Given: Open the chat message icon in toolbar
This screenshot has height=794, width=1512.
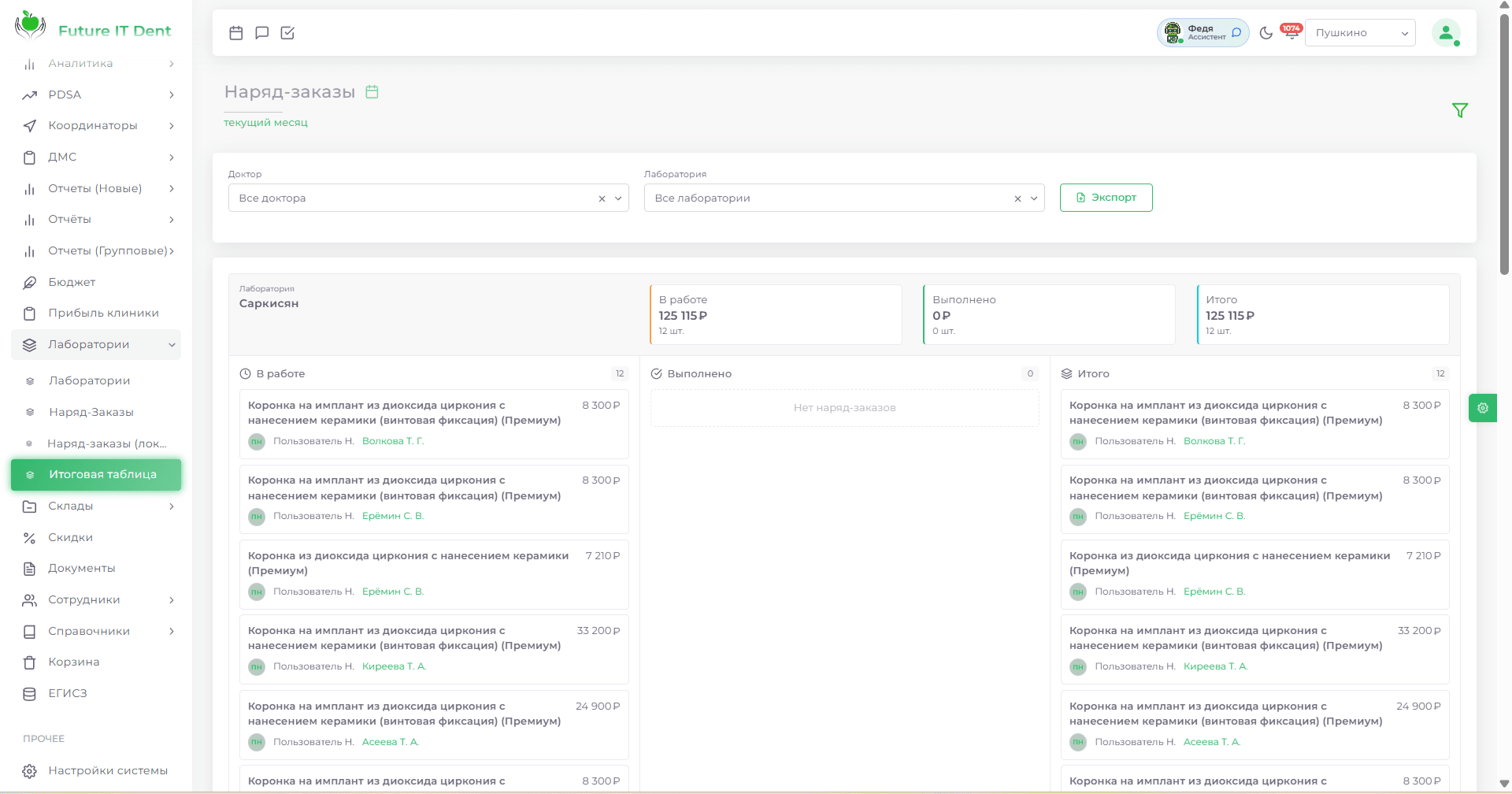Looking at the screenshot, I should 262,33.
